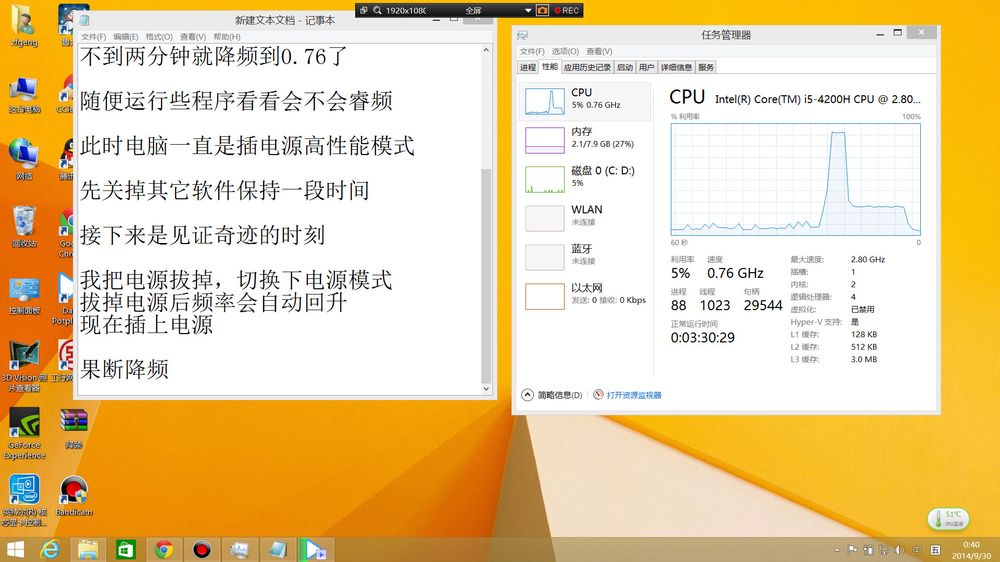Click the Notepad vertical scrollbar thumb
This screenshot has height=562, width=1000.
coord(486,274)
